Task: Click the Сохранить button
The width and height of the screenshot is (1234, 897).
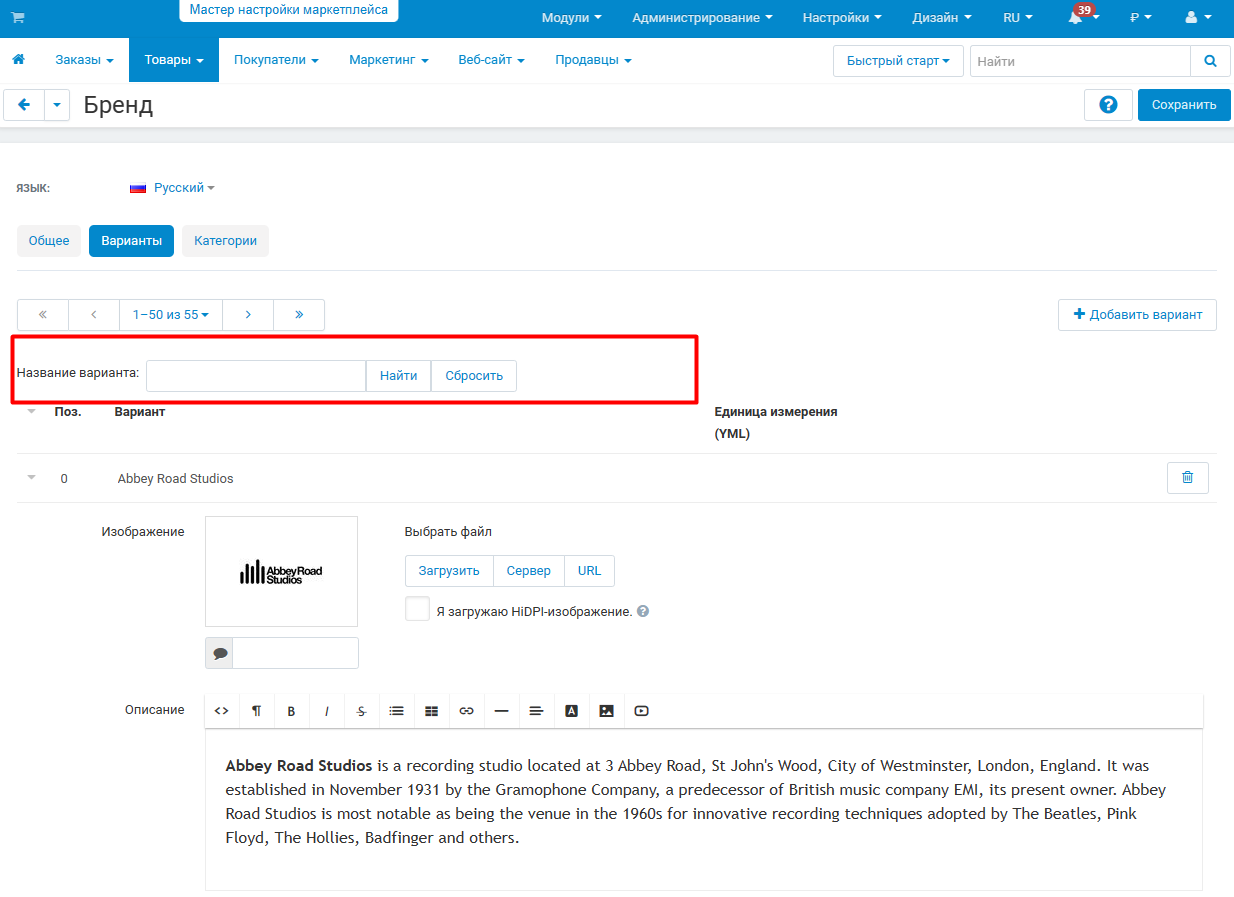Action: pos(1184,105)
